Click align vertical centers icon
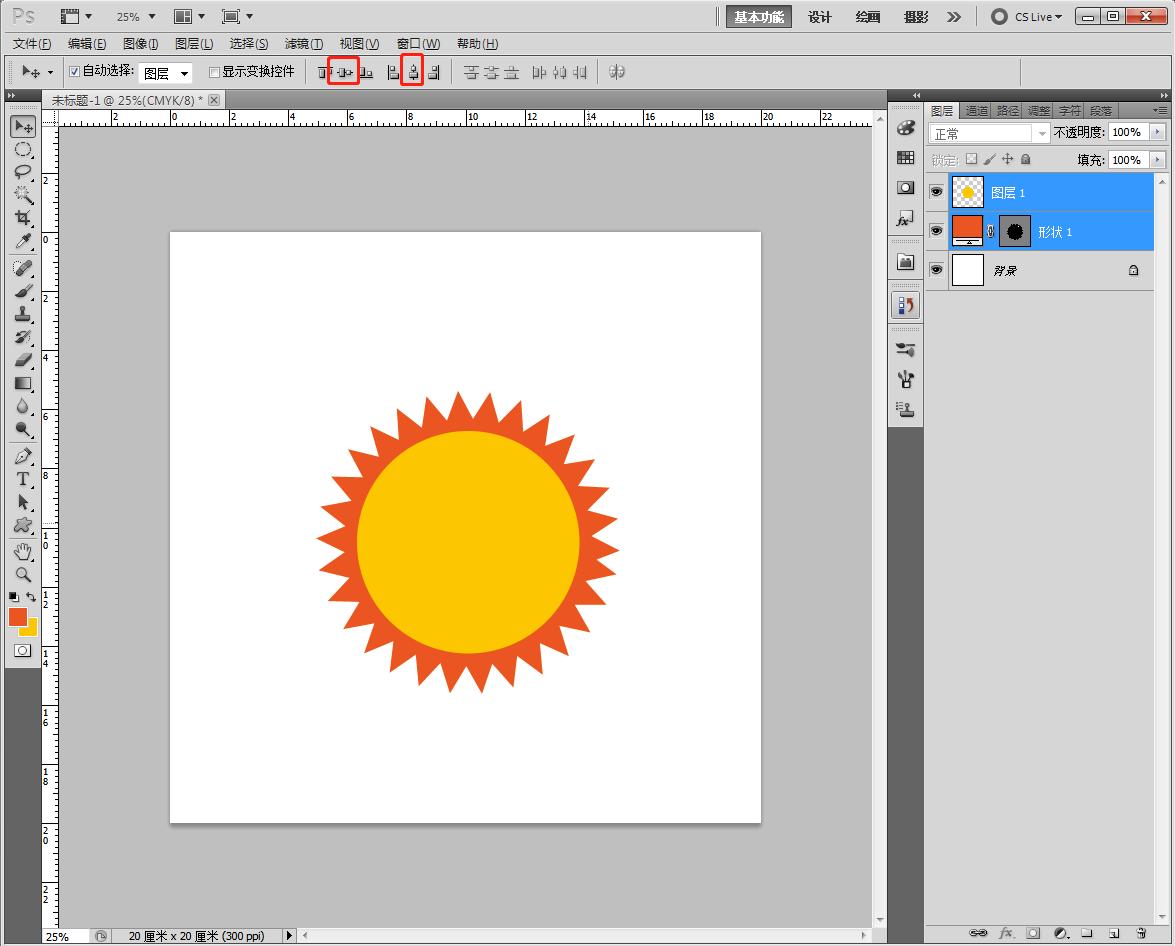The height and width of the screenshot is (946, 1175). point(344,72)
